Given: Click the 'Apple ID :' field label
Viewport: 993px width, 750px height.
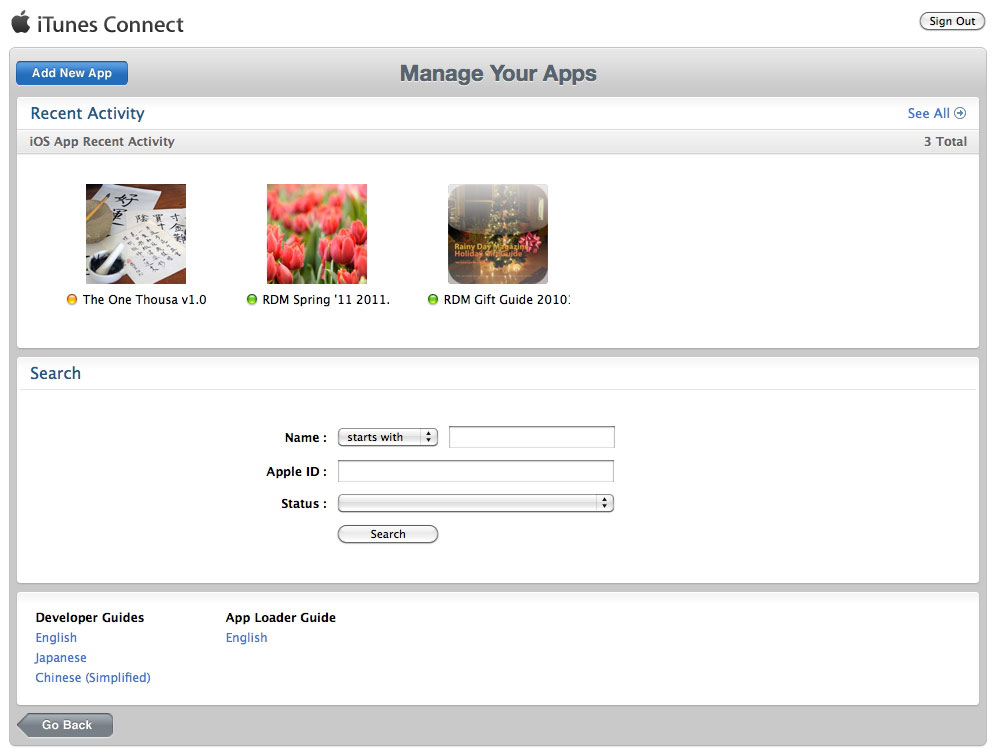Looking at the screenshot, I should 296,472.
